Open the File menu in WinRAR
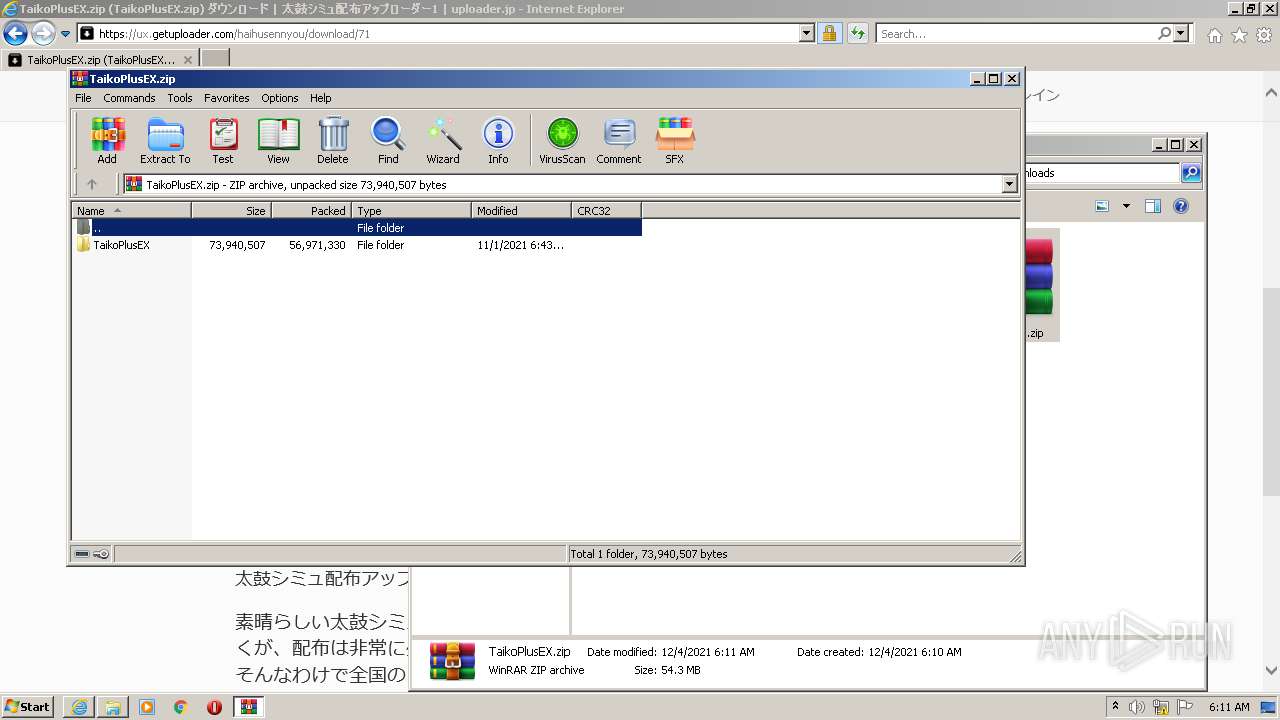 83,98
